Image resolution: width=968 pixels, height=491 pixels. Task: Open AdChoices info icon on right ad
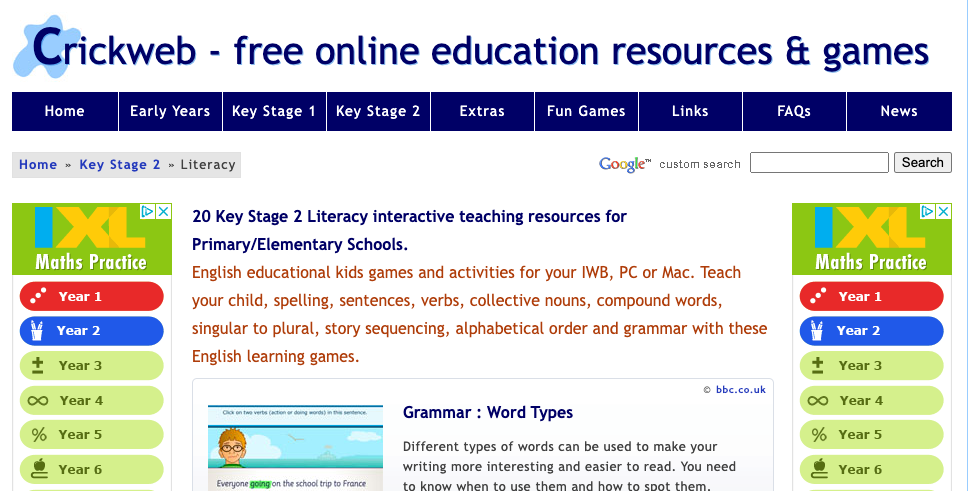(x=929, y=212)
